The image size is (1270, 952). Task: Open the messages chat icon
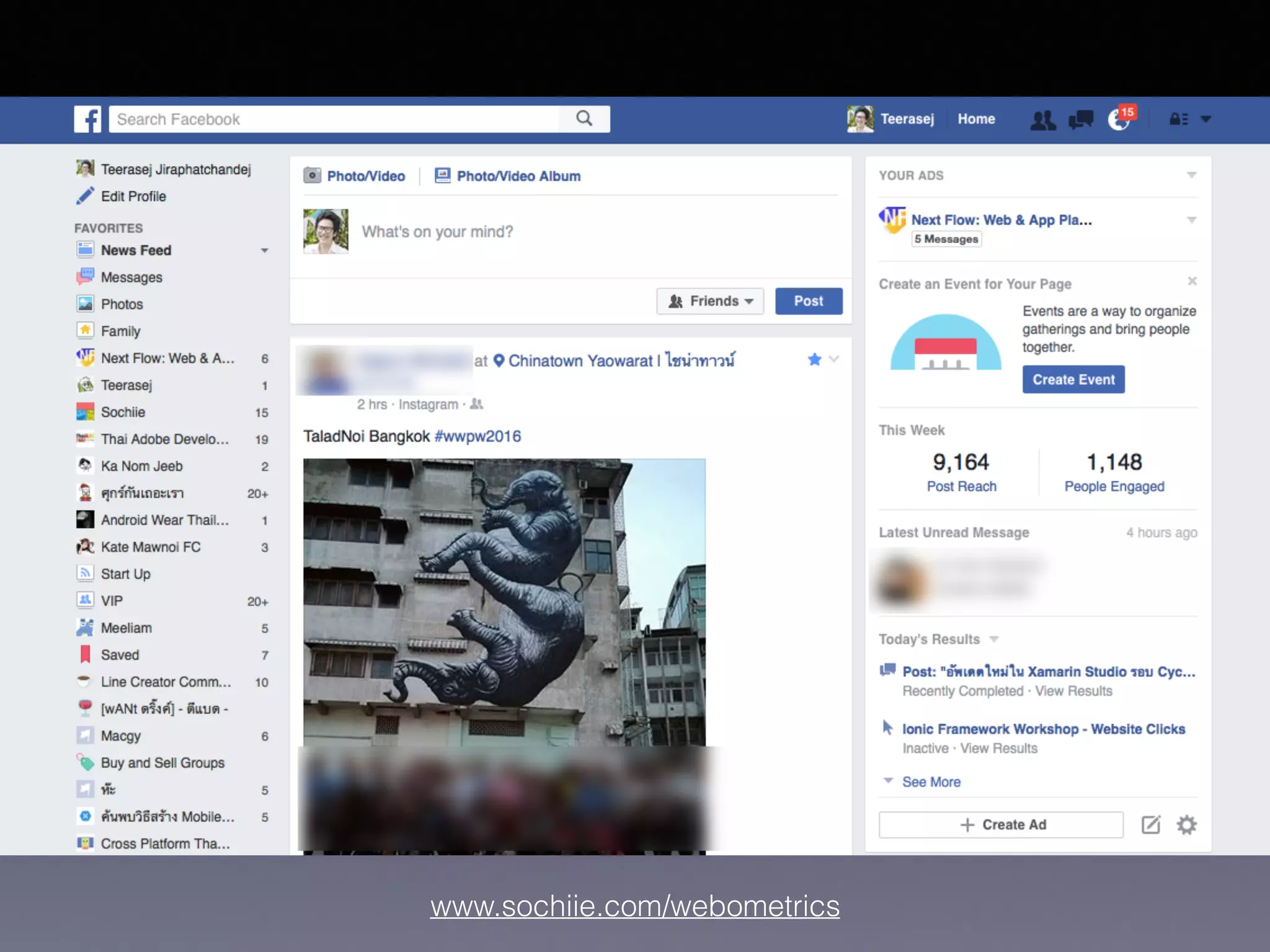coord(1081,120)
